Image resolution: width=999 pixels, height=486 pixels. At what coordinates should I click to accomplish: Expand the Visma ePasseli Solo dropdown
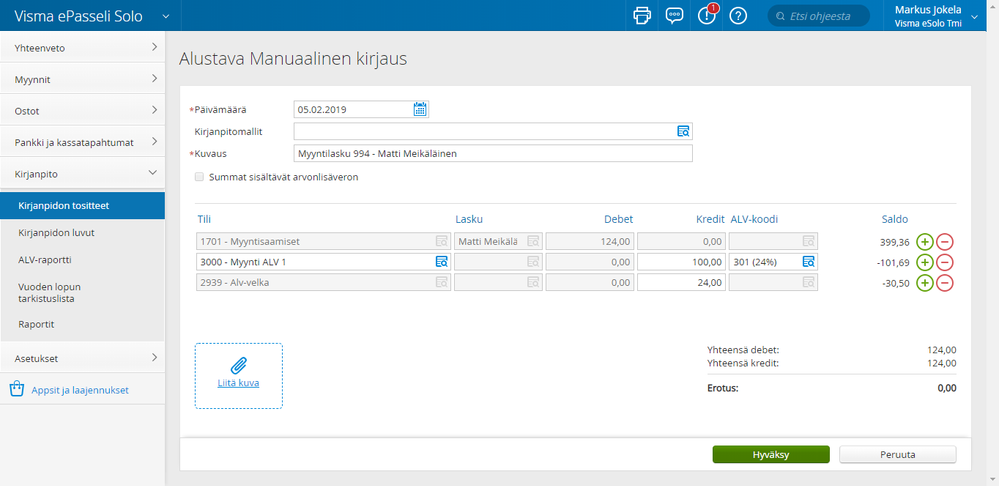[x=164, y=16]
